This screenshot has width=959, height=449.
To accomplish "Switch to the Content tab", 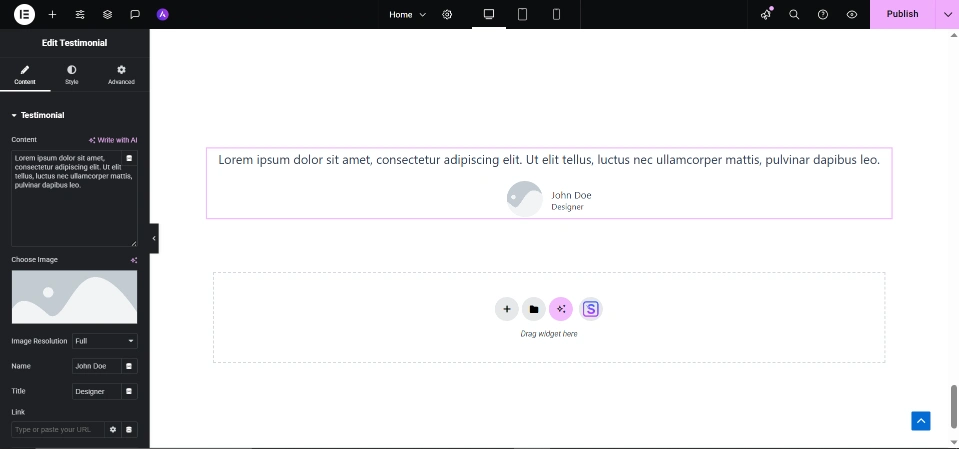I will [x=25, y=75].
